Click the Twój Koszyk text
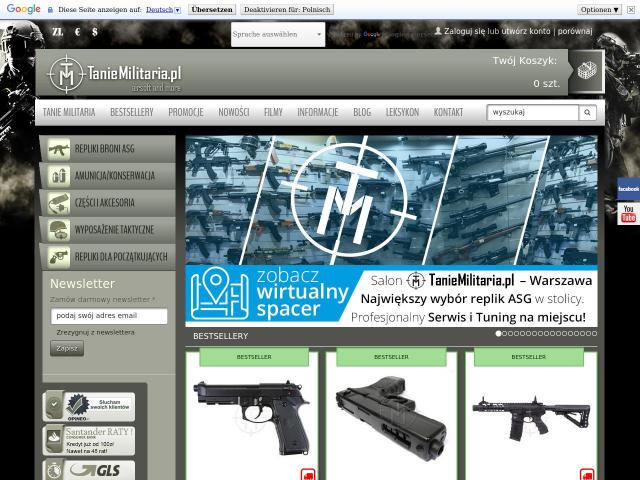 524,61
